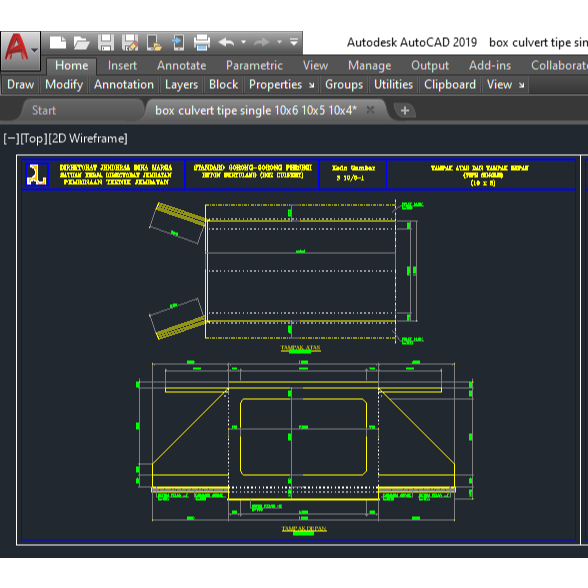Click the Open file folder icon
Viewport: 588px width, 588px height.
tap(81, 43)
